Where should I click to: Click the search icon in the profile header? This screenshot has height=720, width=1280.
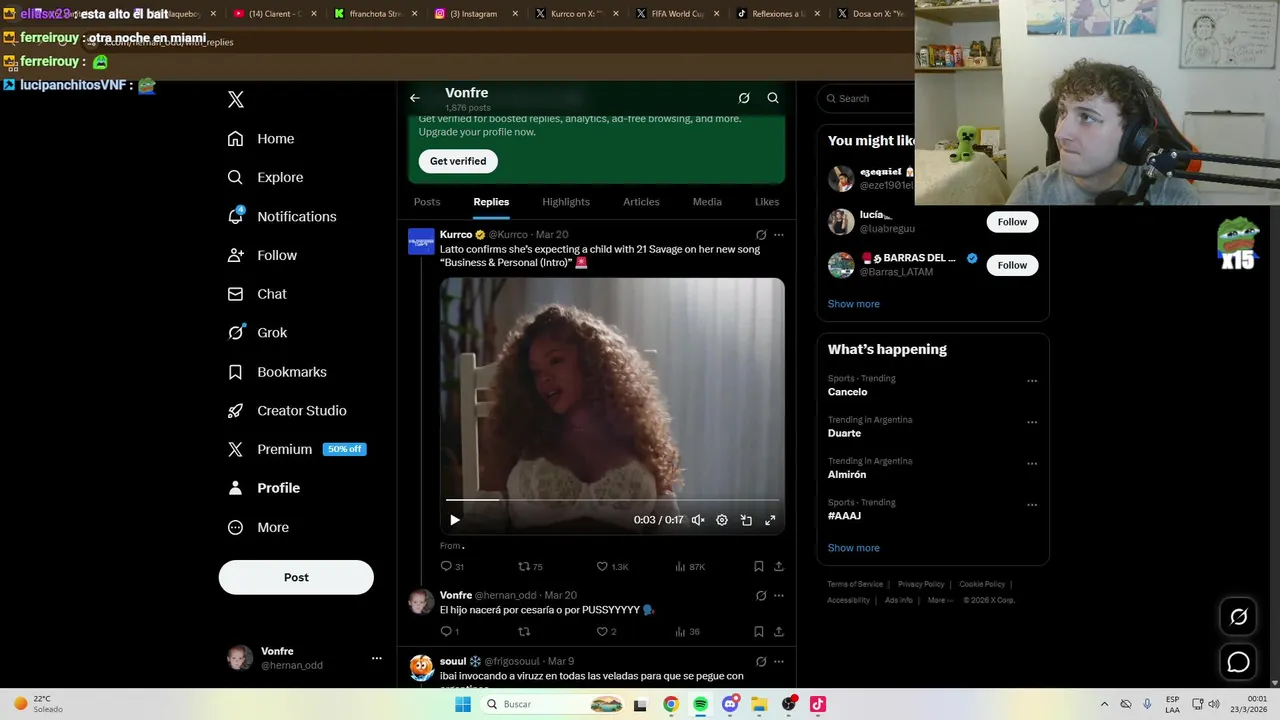click(x=773, y=98)
